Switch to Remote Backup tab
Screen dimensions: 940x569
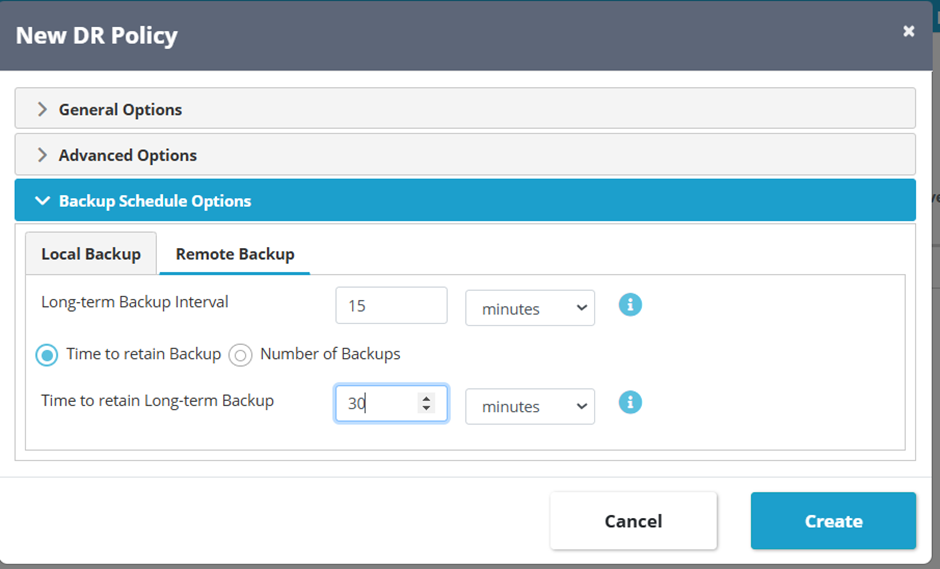point(235,254)
